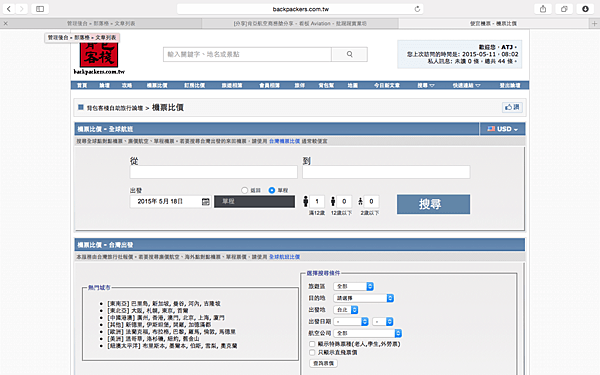Image resolution: width=600 pixels, height=375 pixels.
Task: Open 論壇 in the navigation bar
Action: [104, 85]
